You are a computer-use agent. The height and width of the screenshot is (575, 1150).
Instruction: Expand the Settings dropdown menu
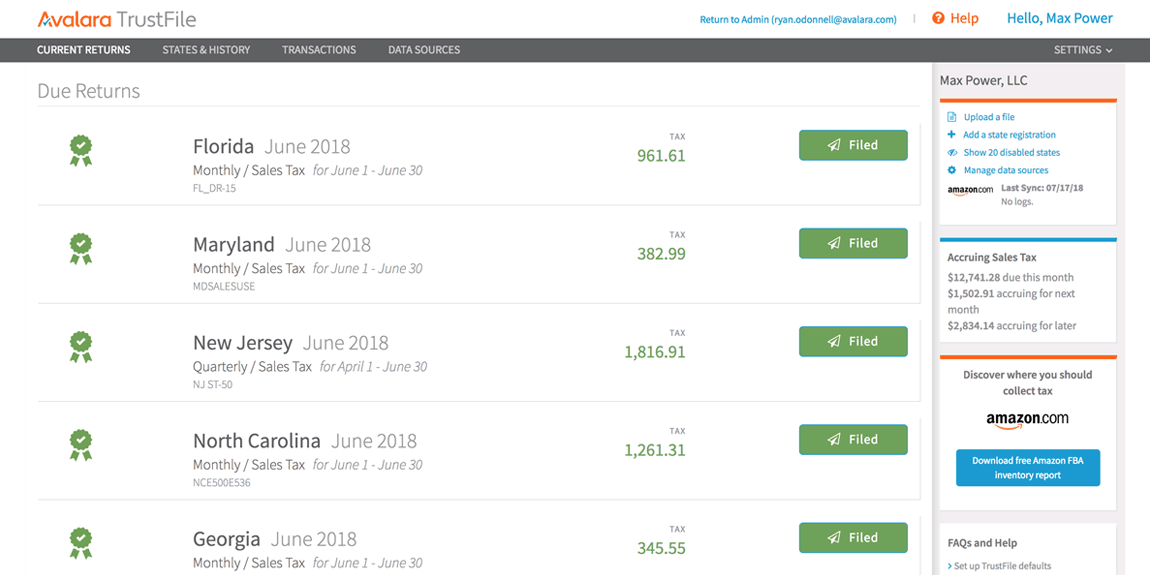[x=1083, y=50]
